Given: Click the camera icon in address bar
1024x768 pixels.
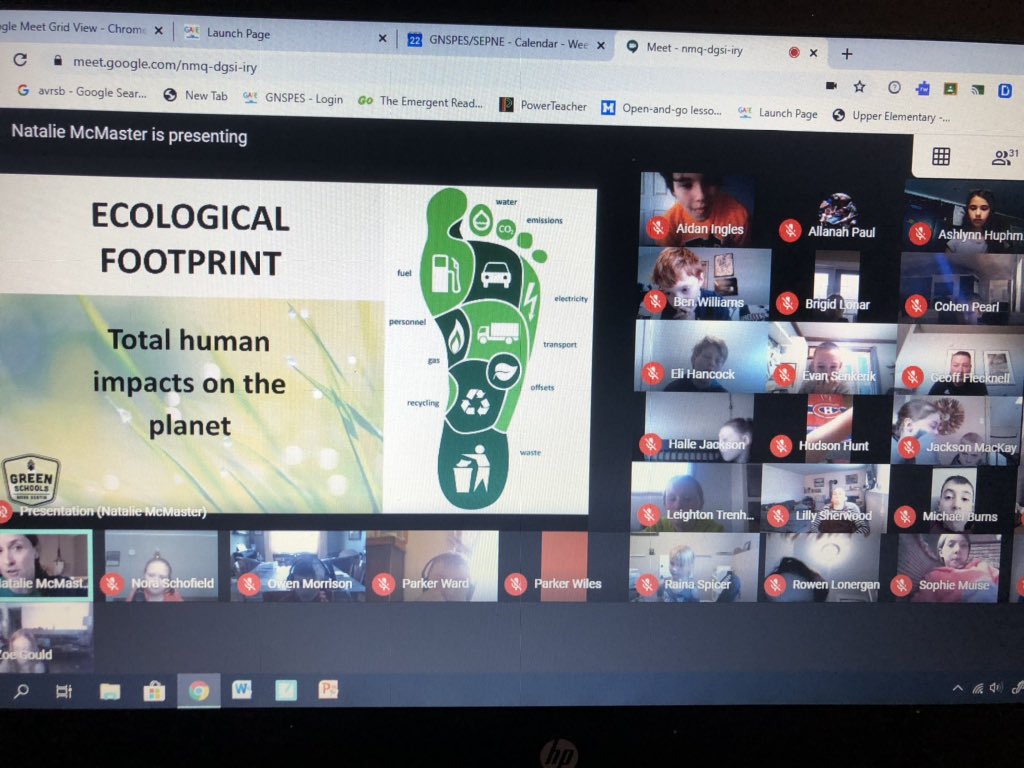Looking at the screenshot, I should [x=831, y=86].
